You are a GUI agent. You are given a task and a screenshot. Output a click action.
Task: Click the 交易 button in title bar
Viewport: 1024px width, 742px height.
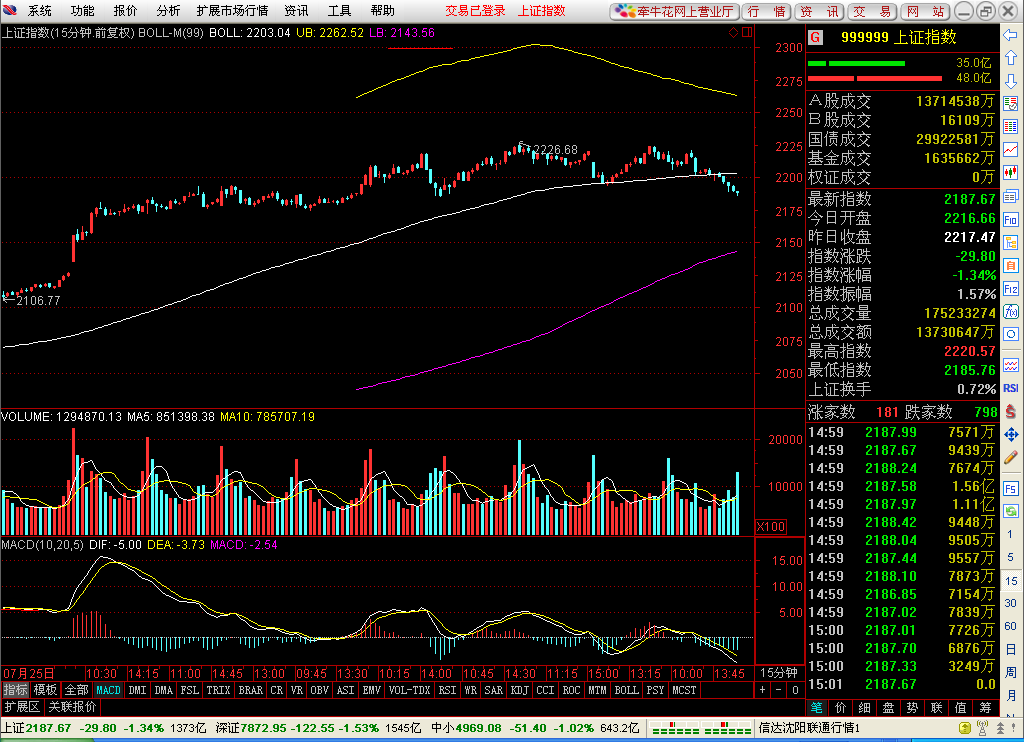point(872,11)
